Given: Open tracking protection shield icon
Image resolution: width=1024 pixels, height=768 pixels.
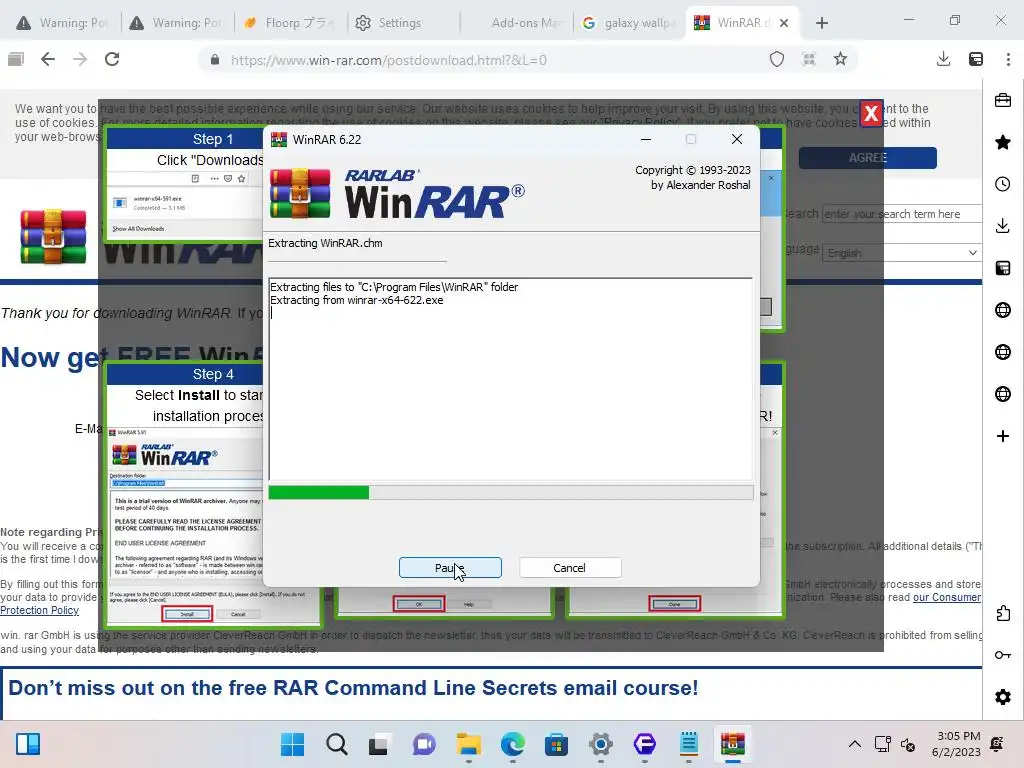Looking at the screenshot, I should (x=776, y=59).
